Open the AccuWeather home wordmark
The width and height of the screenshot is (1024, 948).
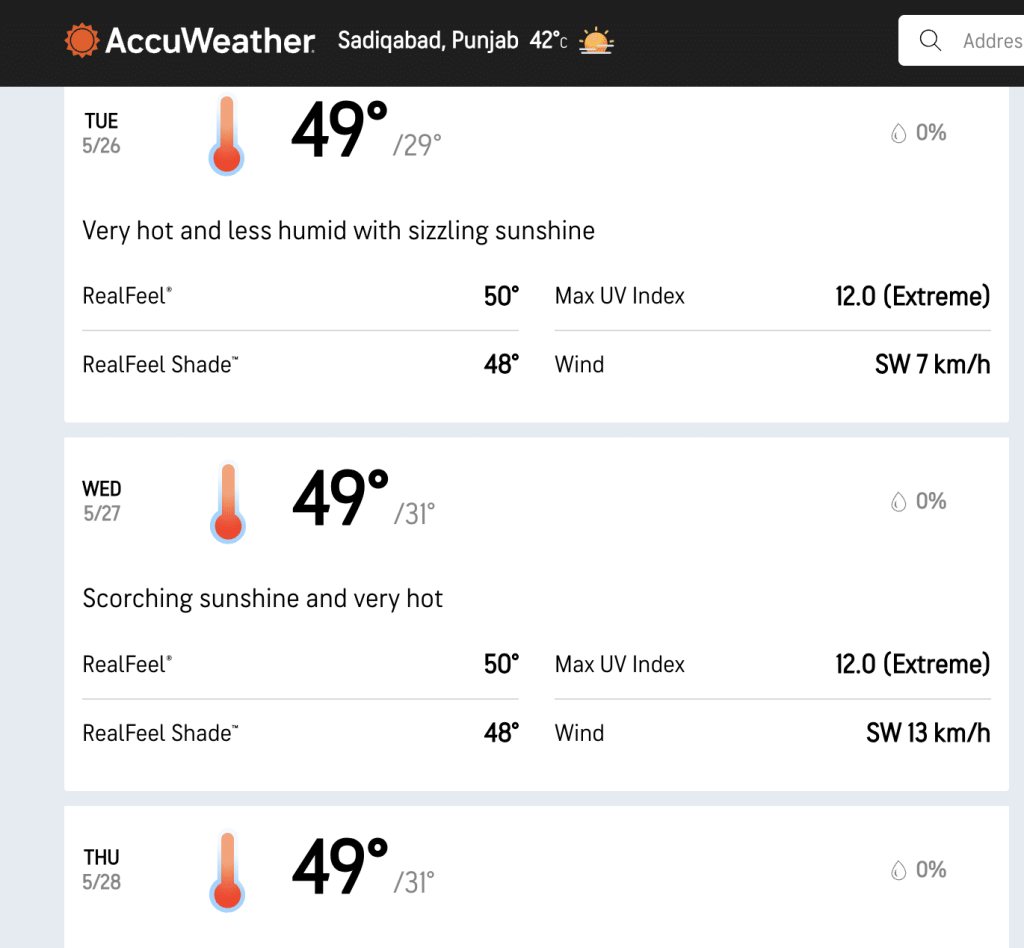(x=210, y=40)
